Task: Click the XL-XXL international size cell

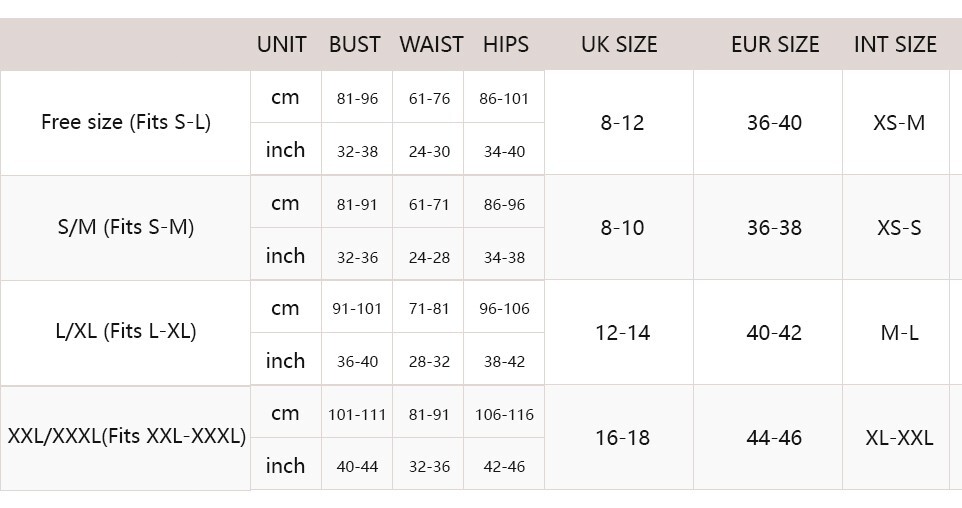Action: point(899,437)
